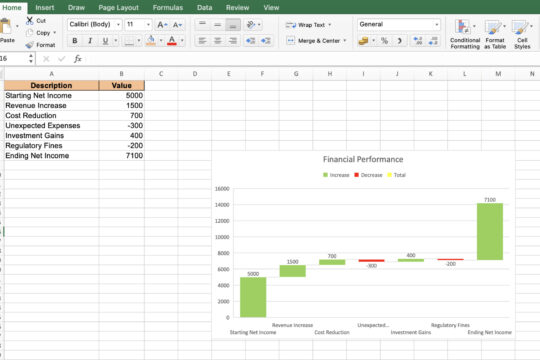This screenshot has width=540, height=360.
Task: Apply comma style format
Action: [x=399, y=41]
